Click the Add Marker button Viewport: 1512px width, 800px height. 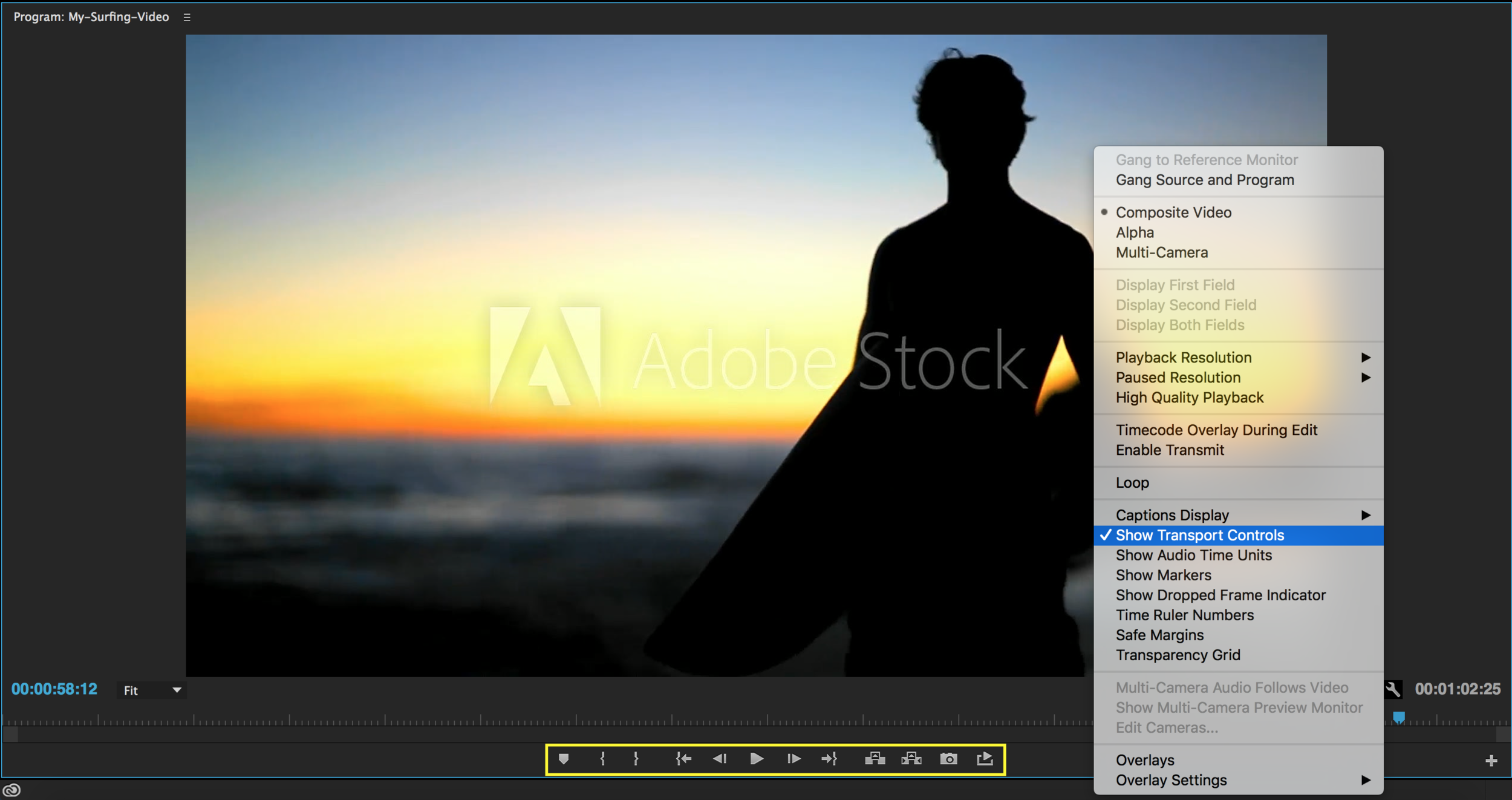[564, 759]
